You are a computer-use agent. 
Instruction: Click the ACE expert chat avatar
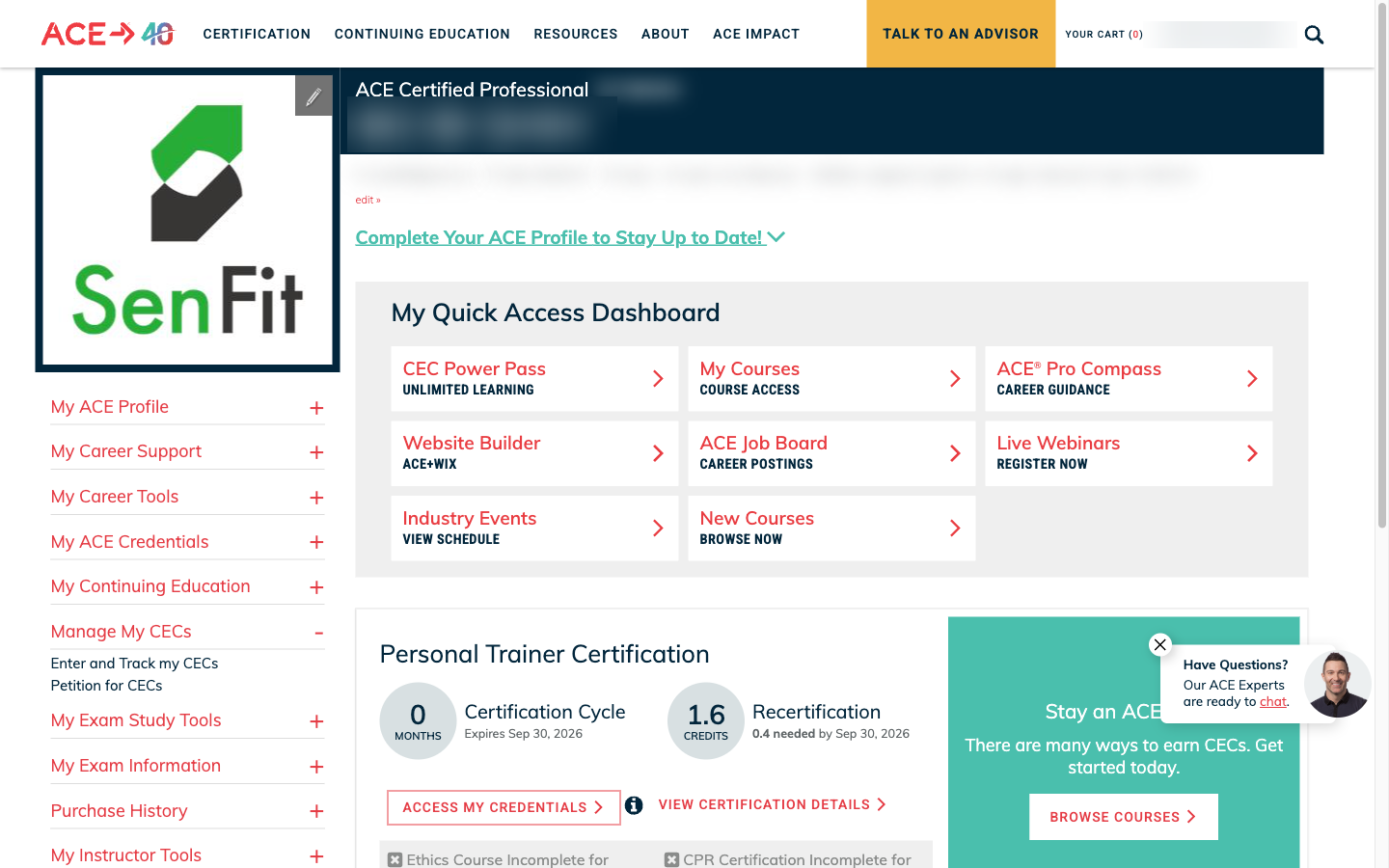pos(1337,684)
